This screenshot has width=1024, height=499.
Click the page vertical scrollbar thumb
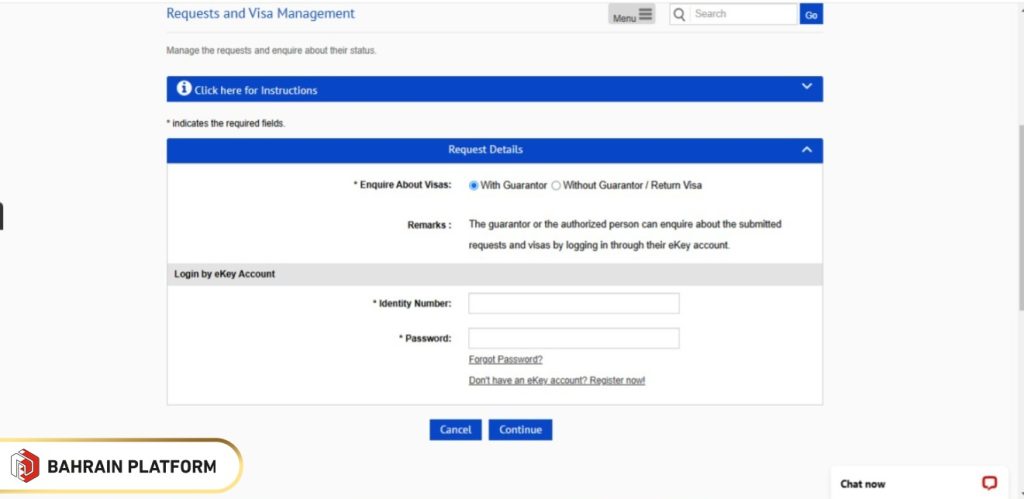[1021, 216]
